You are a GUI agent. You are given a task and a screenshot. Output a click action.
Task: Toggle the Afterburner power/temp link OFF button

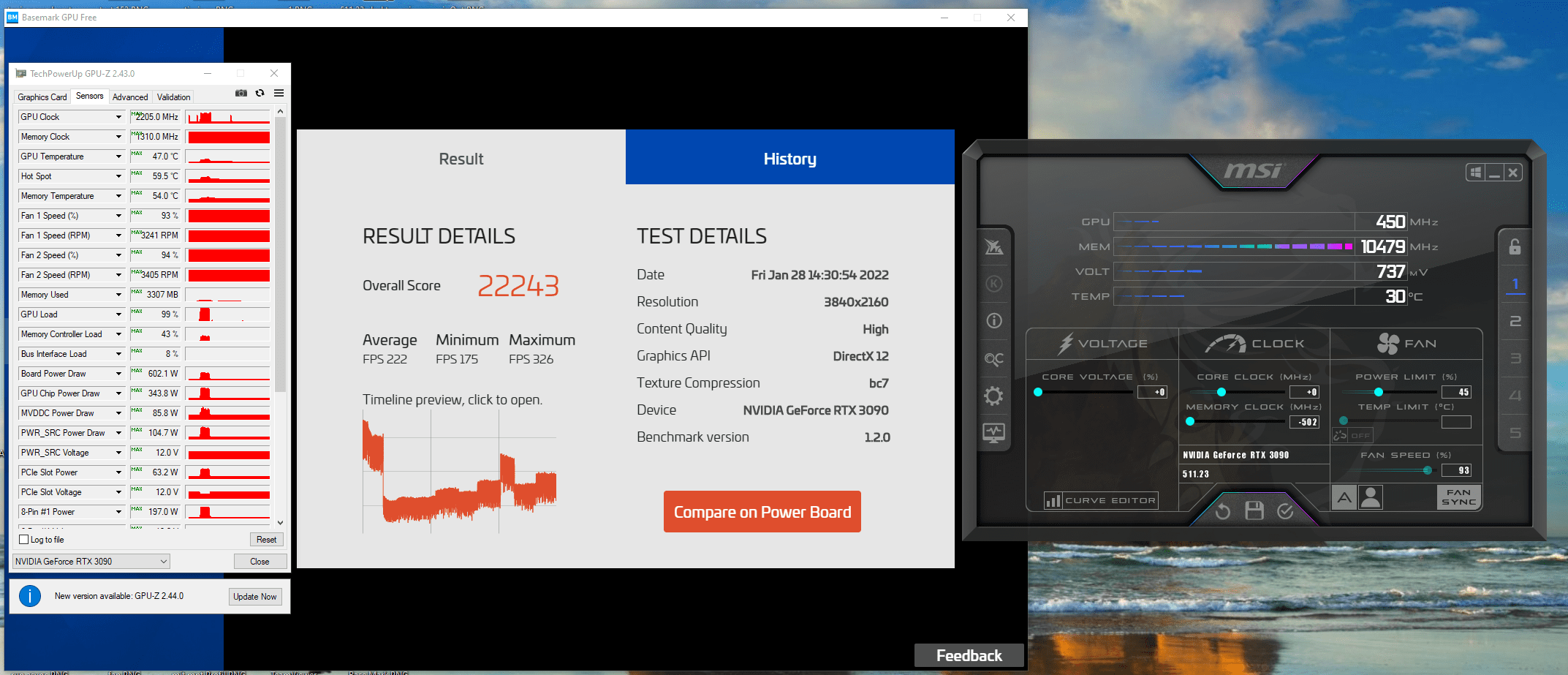pos(1352,436)
